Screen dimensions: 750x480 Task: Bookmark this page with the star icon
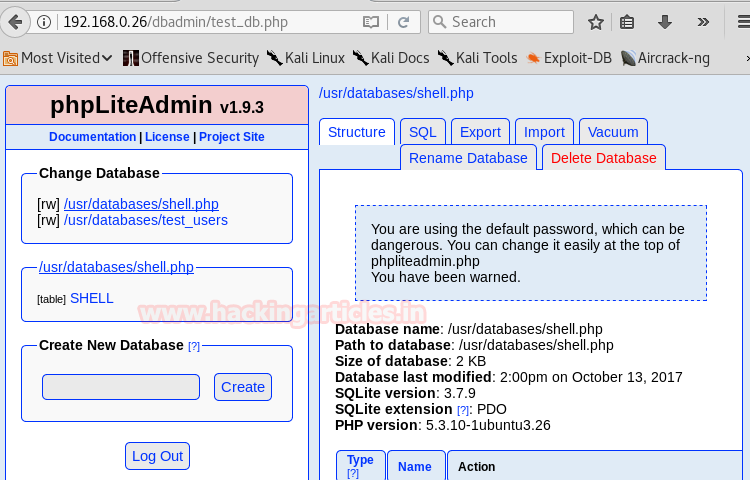pos(596,22)
